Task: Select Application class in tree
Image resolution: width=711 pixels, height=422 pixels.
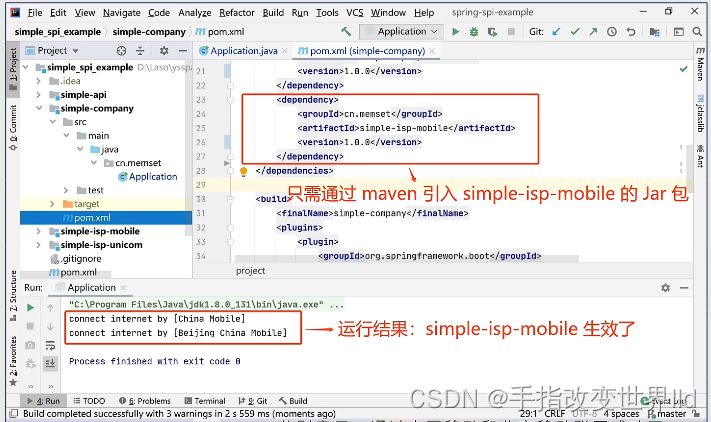Action: point(148,177)
